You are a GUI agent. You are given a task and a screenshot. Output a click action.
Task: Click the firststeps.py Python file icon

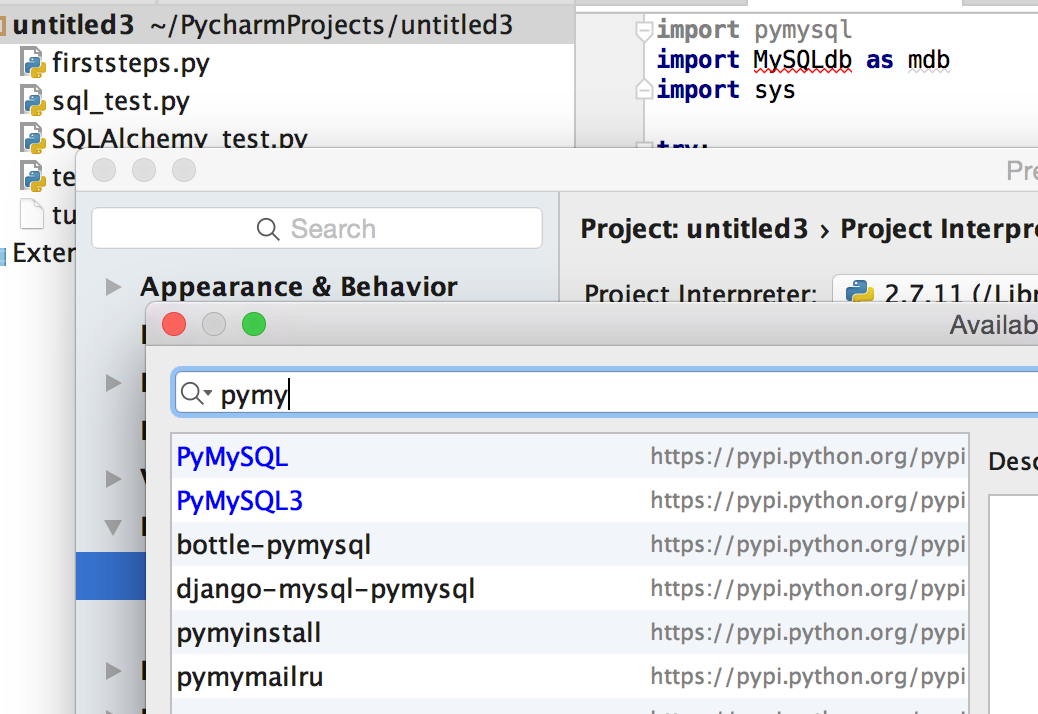(x=34, y=66)
